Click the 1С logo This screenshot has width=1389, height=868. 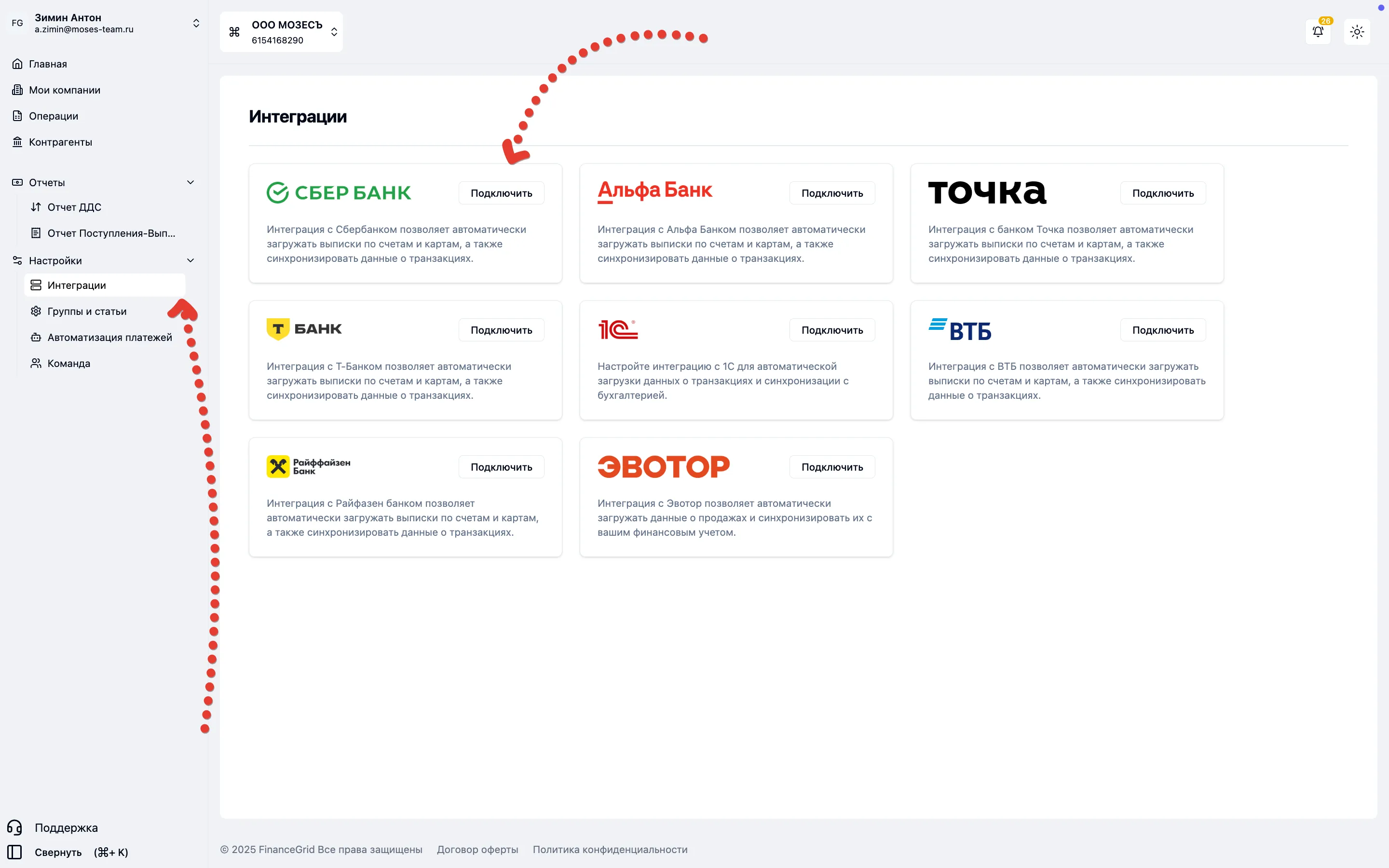[618, 329]
